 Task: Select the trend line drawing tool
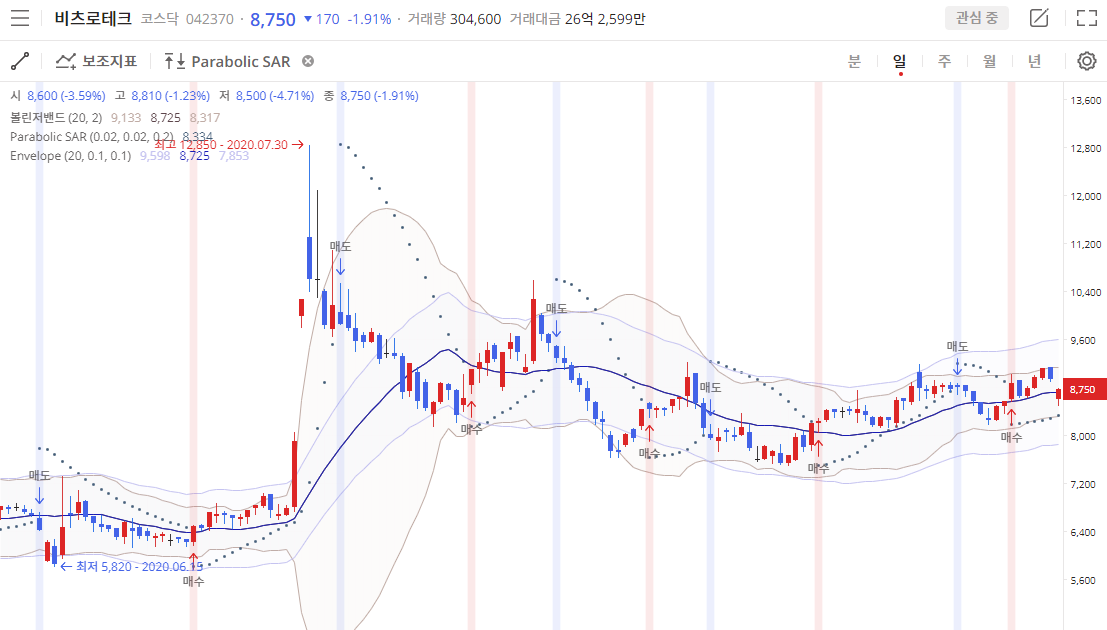pyautogui.click(x=20, y=61)
